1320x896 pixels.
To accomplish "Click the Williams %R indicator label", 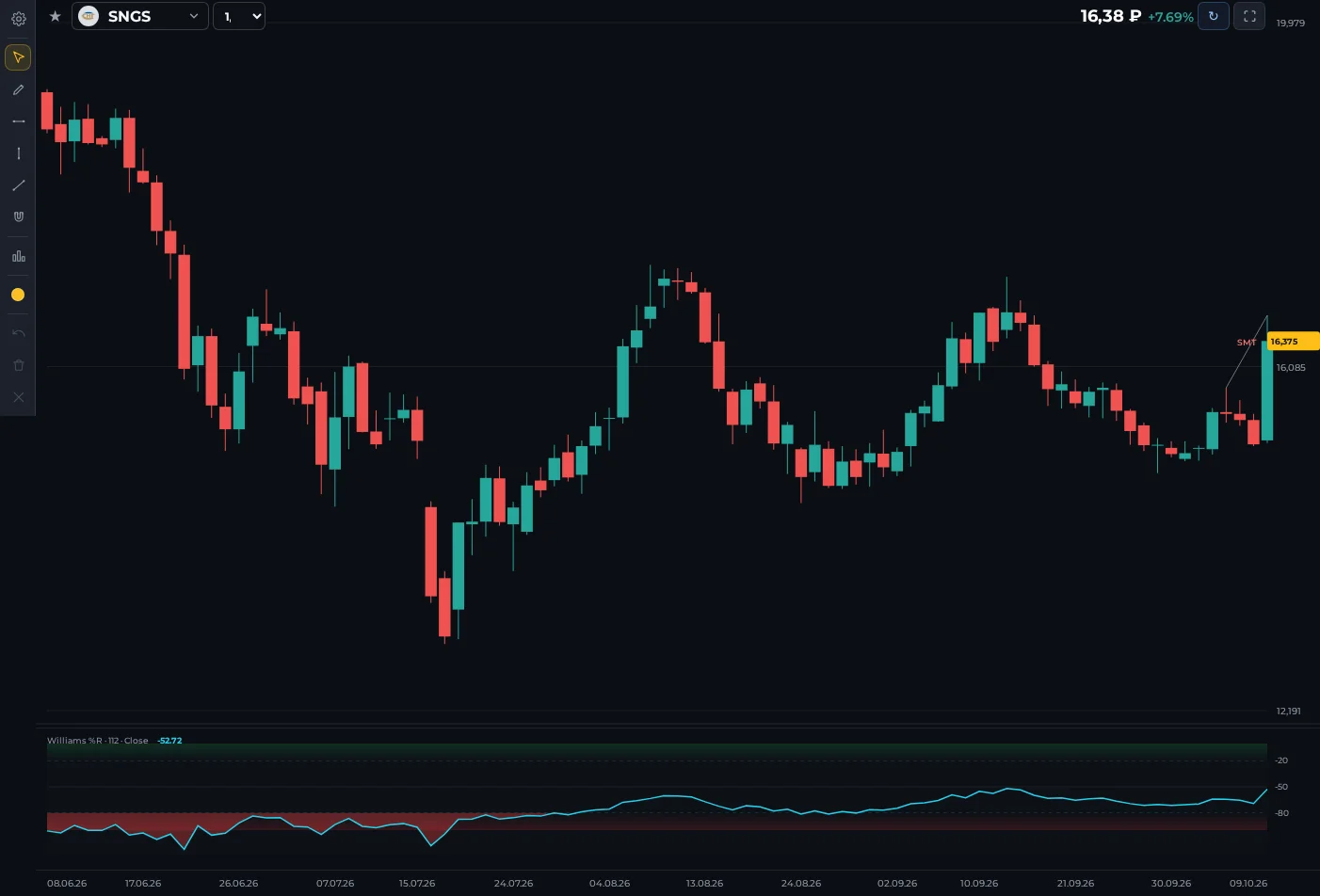I will point(98,741).
